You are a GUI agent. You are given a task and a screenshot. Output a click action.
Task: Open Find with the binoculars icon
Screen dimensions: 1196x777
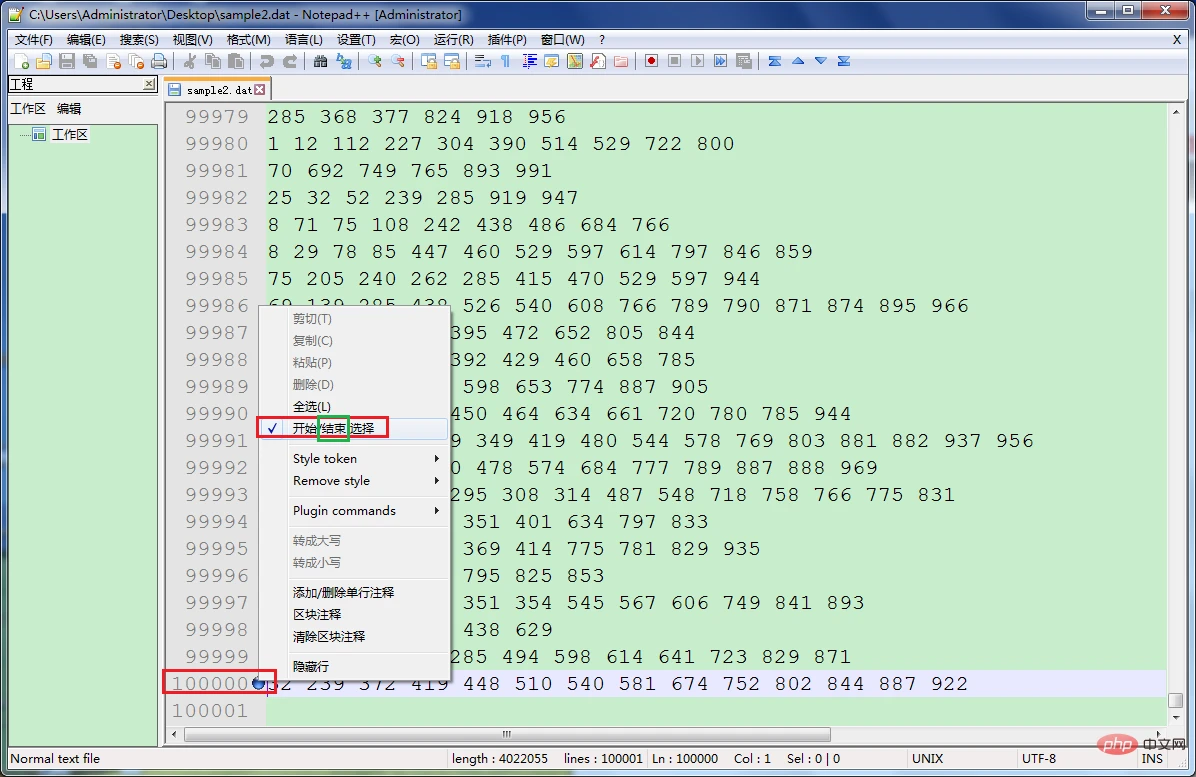(x=320, y=61)
